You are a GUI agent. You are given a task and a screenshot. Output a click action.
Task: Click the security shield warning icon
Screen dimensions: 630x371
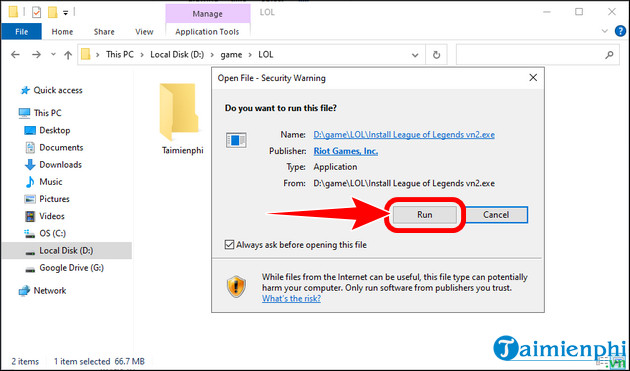[x=236, y=286]
